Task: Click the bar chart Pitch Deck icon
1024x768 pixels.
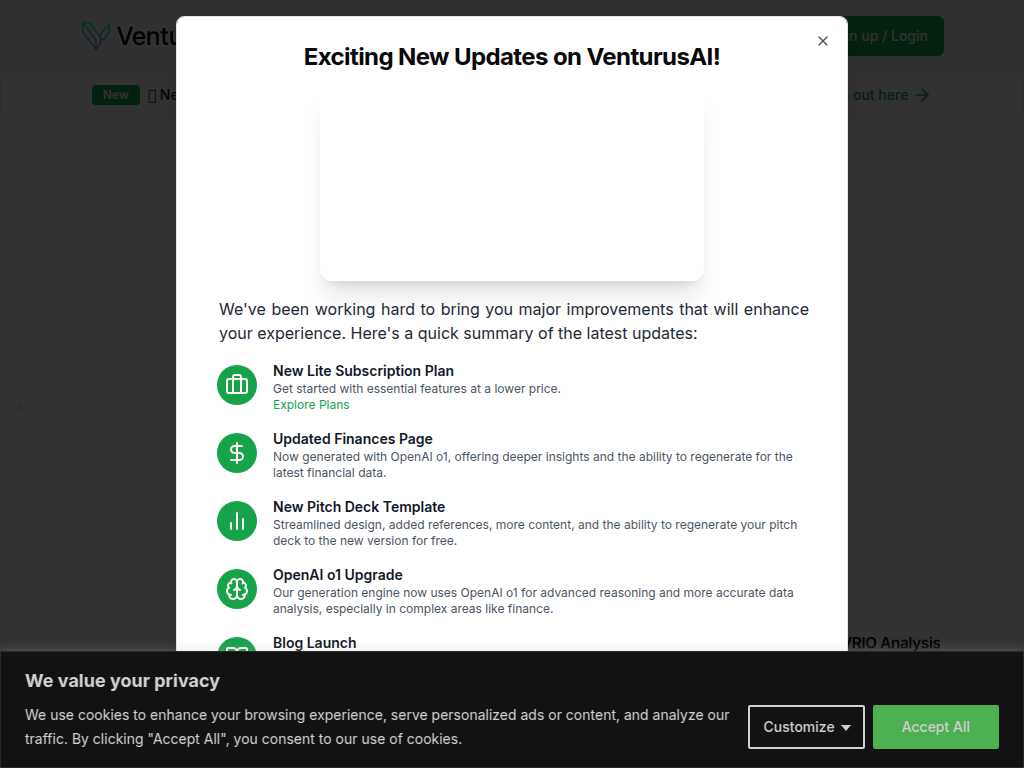Action: pyautogui.click(x=236, y=520)
